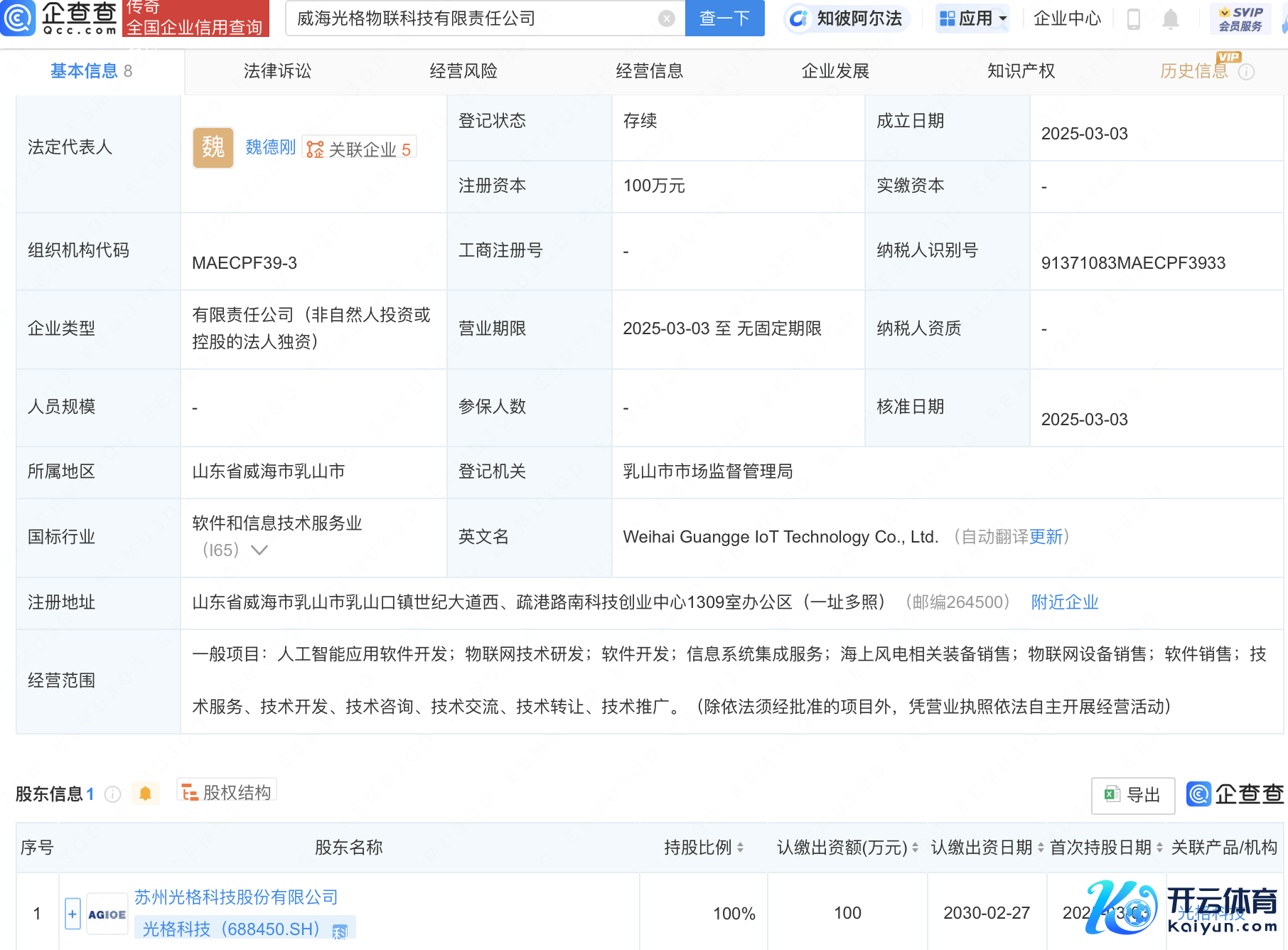The width and height of the screenshot is (1288, 950).
Task: Expand the 苏州光格科技 shareholder row
Action: click(x=73, y=914)
